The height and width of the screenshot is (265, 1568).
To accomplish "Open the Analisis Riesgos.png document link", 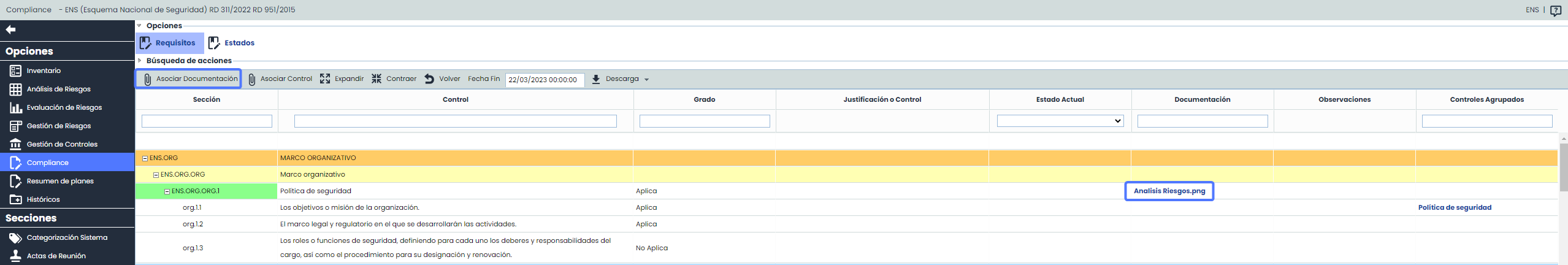I will click(x=1169, y=191).
